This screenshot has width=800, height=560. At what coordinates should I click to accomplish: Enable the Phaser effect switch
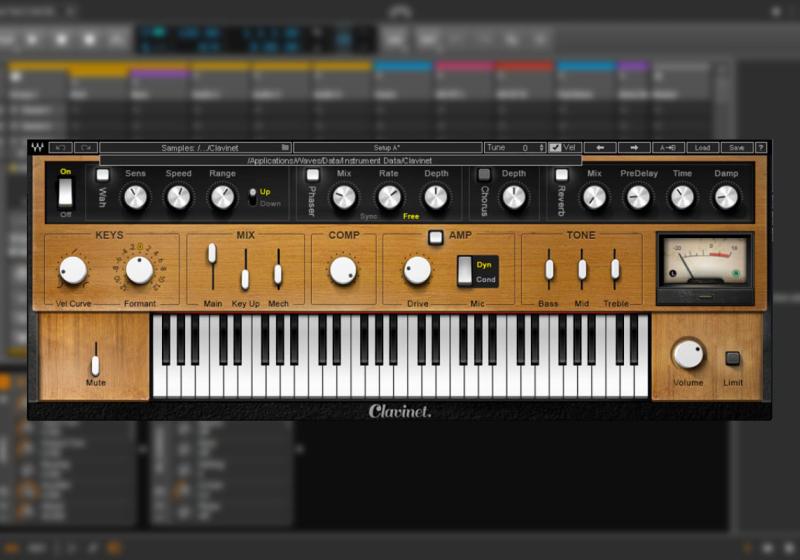tap(312, 175)
